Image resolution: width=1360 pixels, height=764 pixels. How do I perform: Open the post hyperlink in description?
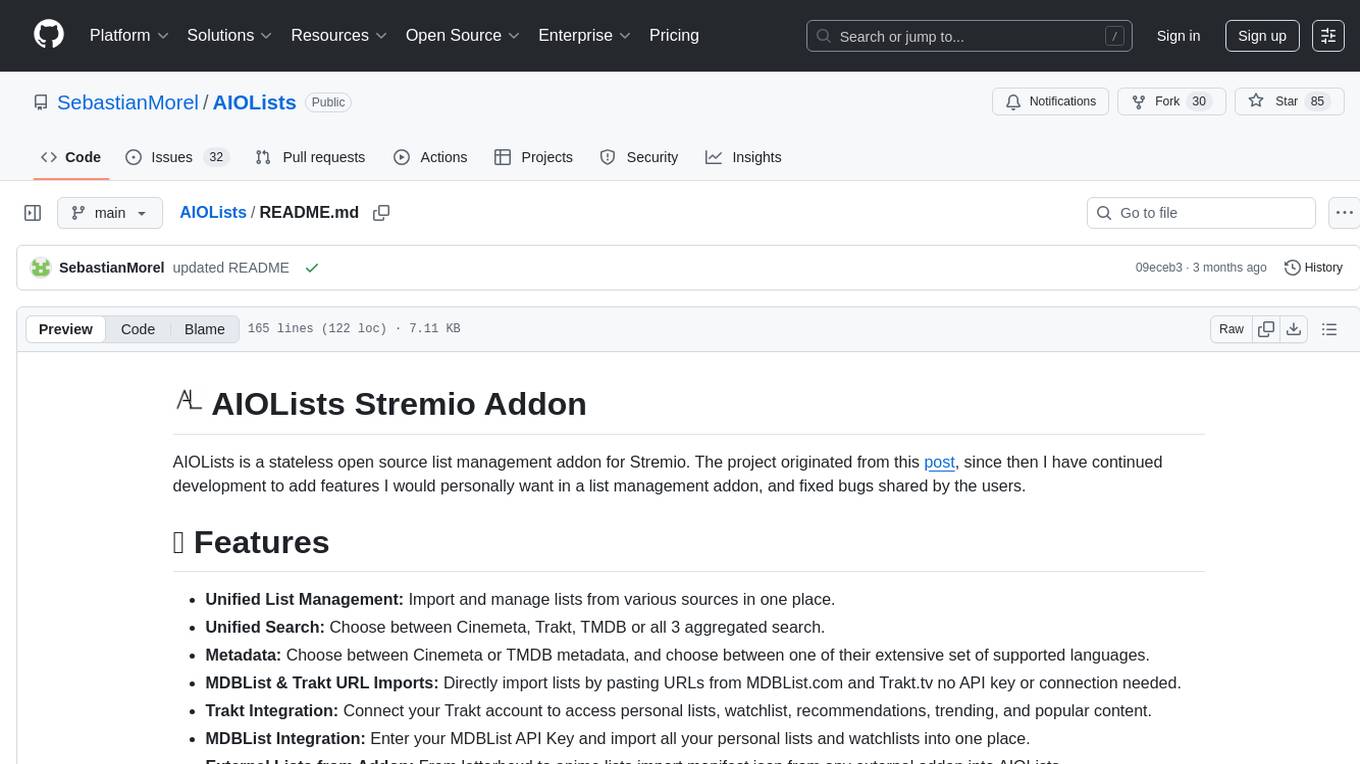tap(939, 462)
